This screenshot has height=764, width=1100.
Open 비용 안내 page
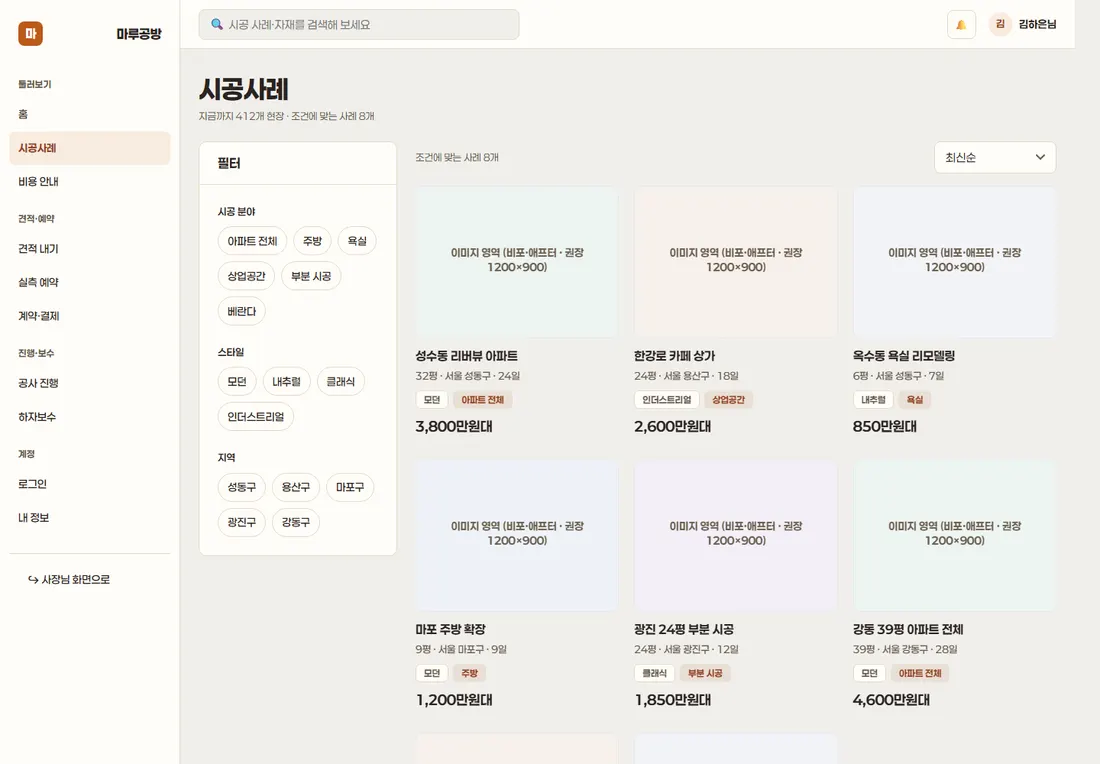[x=90, y=182]
